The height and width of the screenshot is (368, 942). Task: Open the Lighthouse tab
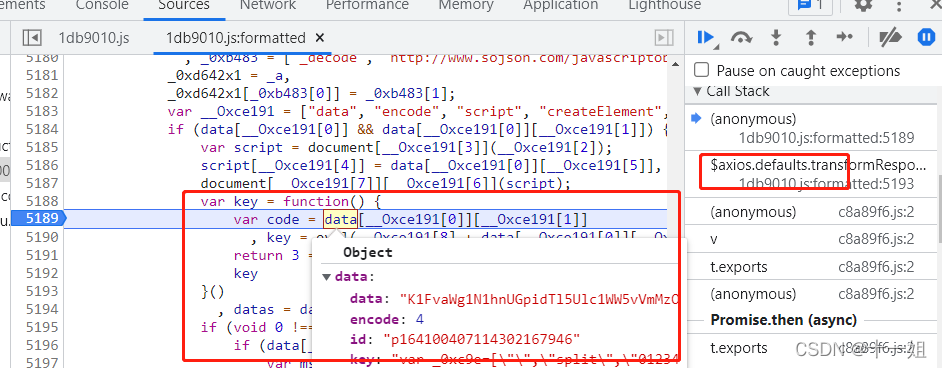[x=664, y=5]
